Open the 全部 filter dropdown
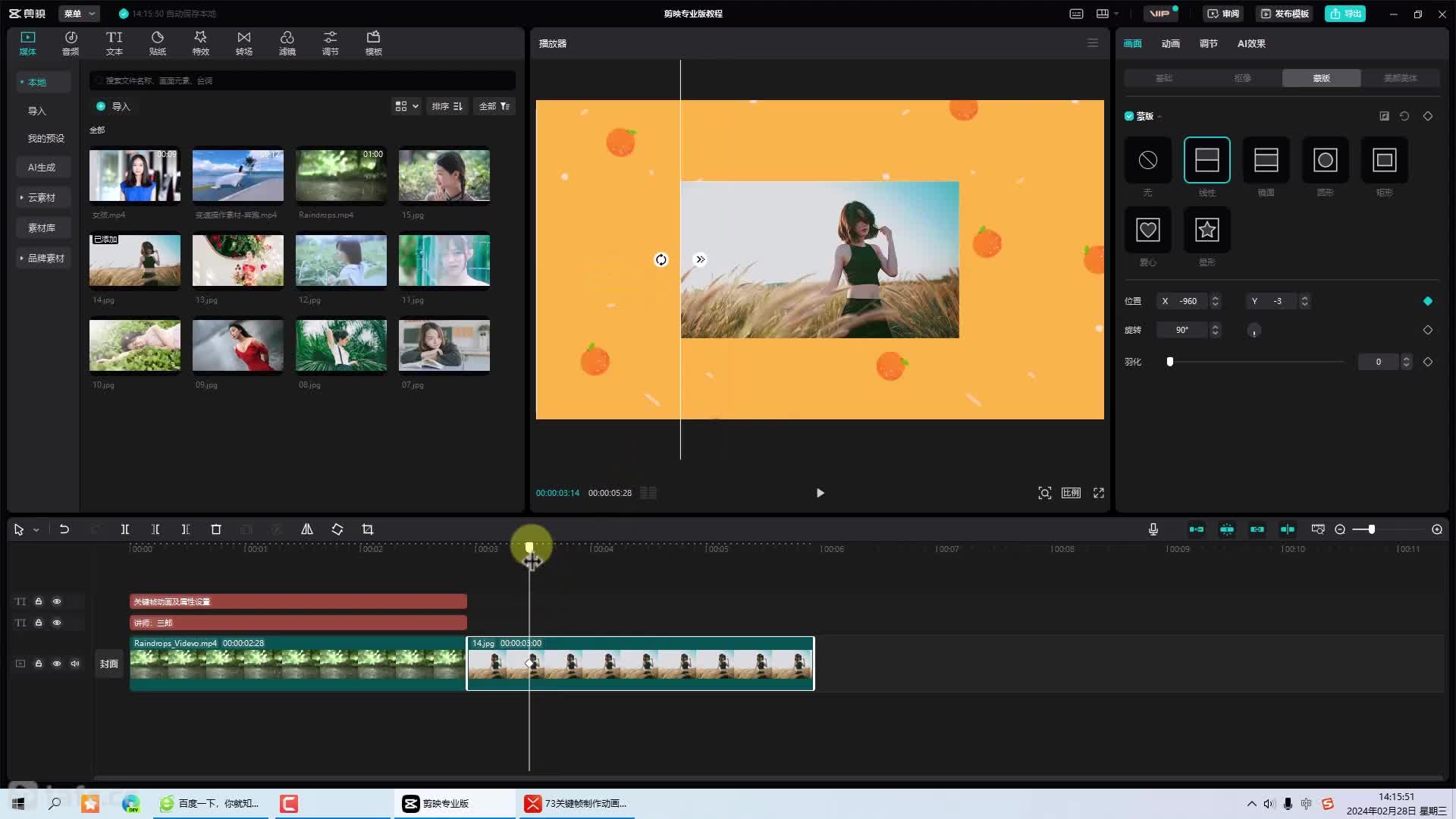This screenshot has height=819, width=1456. (x=494, y=106)
